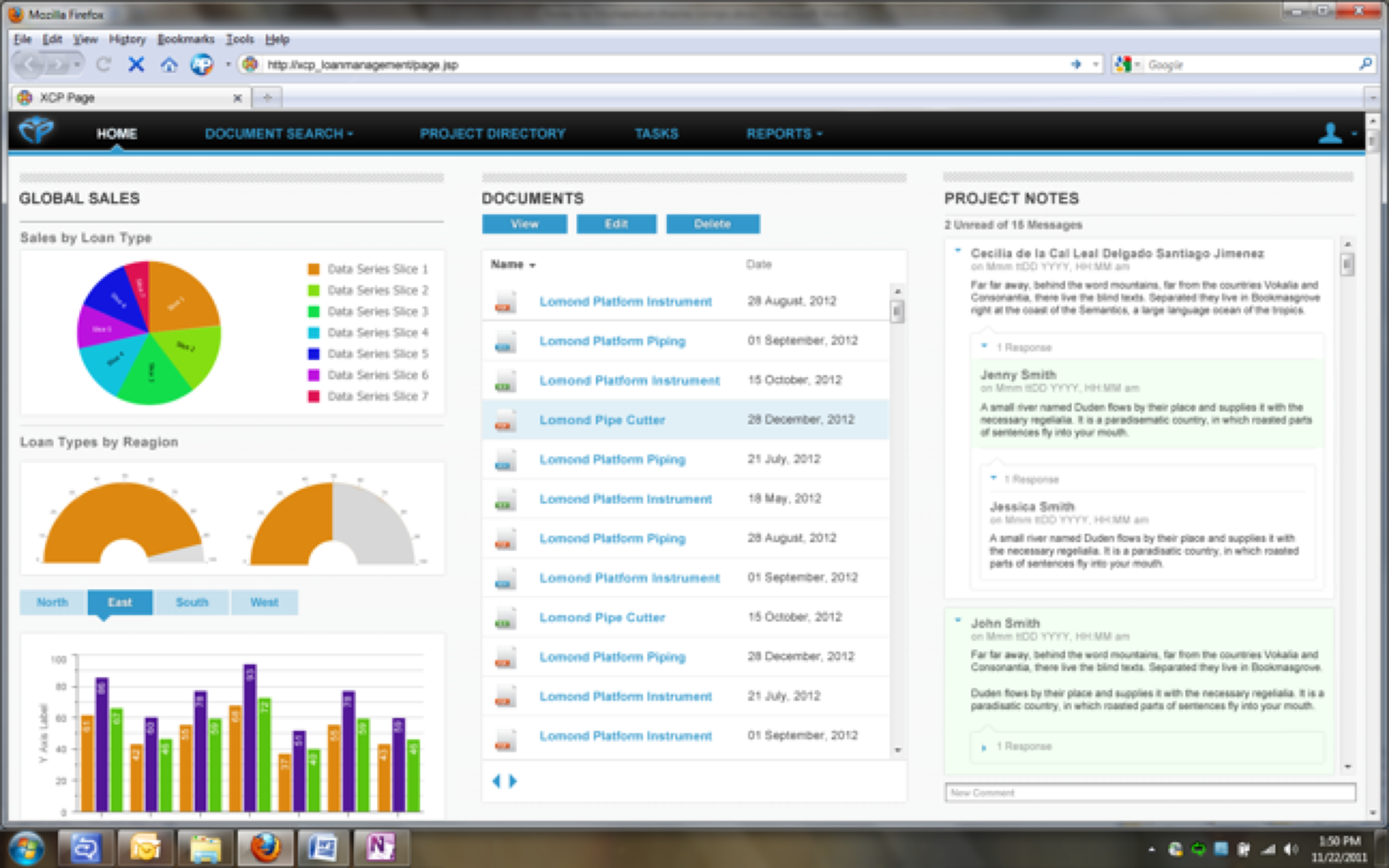Expand the Reports dropdown menu

[783, 134]
